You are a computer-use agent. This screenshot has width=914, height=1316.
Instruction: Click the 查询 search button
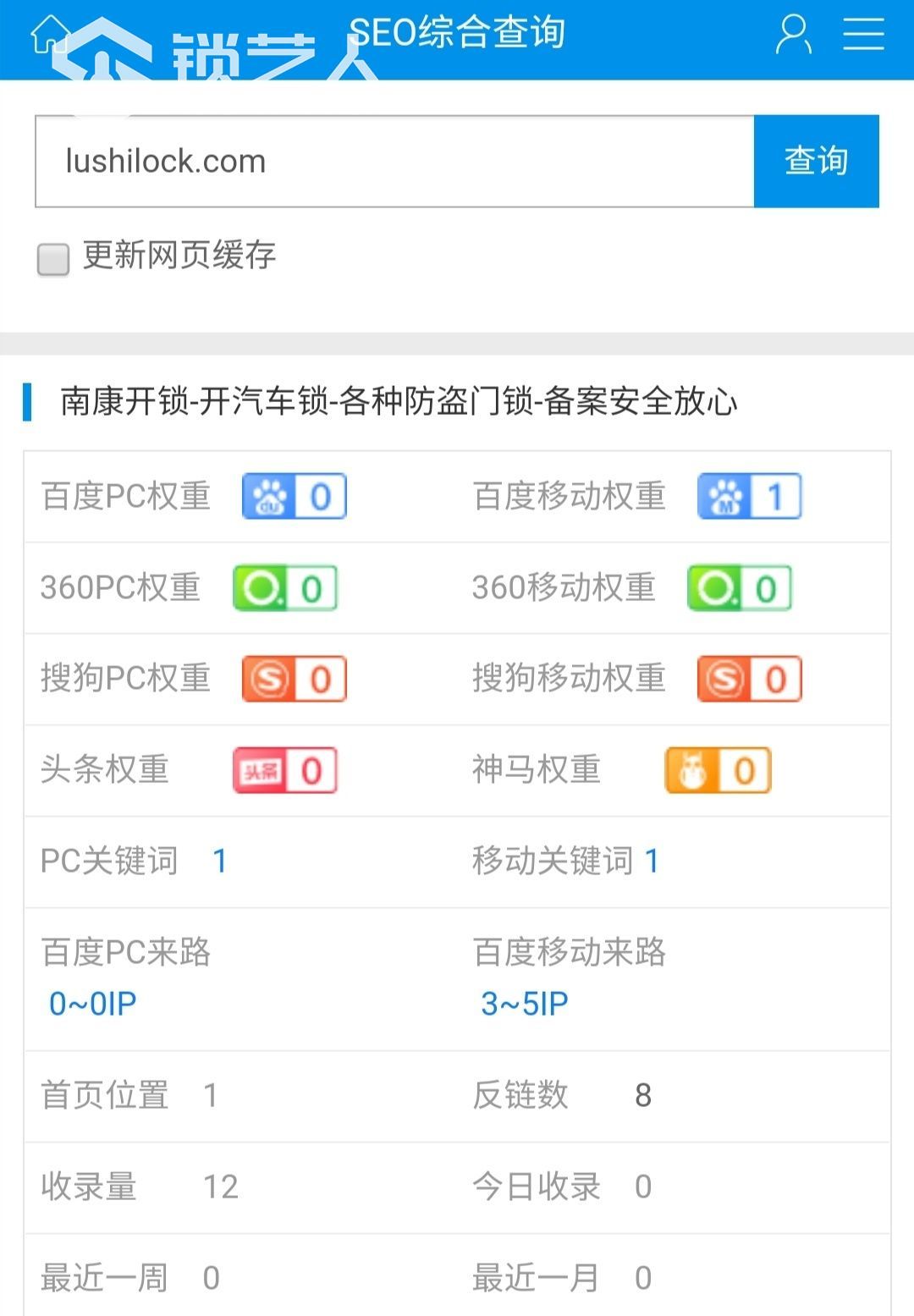tap(816, 161)
